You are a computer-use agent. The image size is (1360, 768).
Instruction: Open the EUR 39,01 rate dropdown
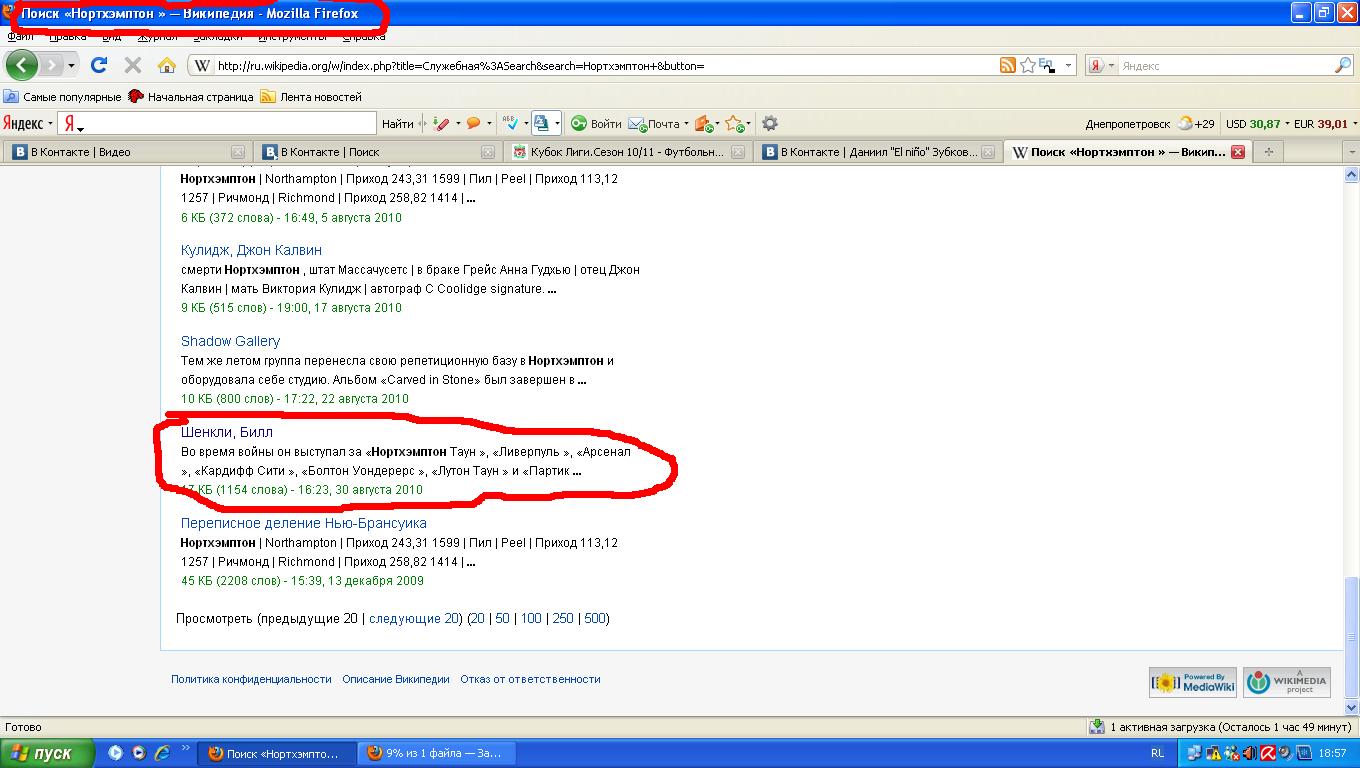[1326, 124]
